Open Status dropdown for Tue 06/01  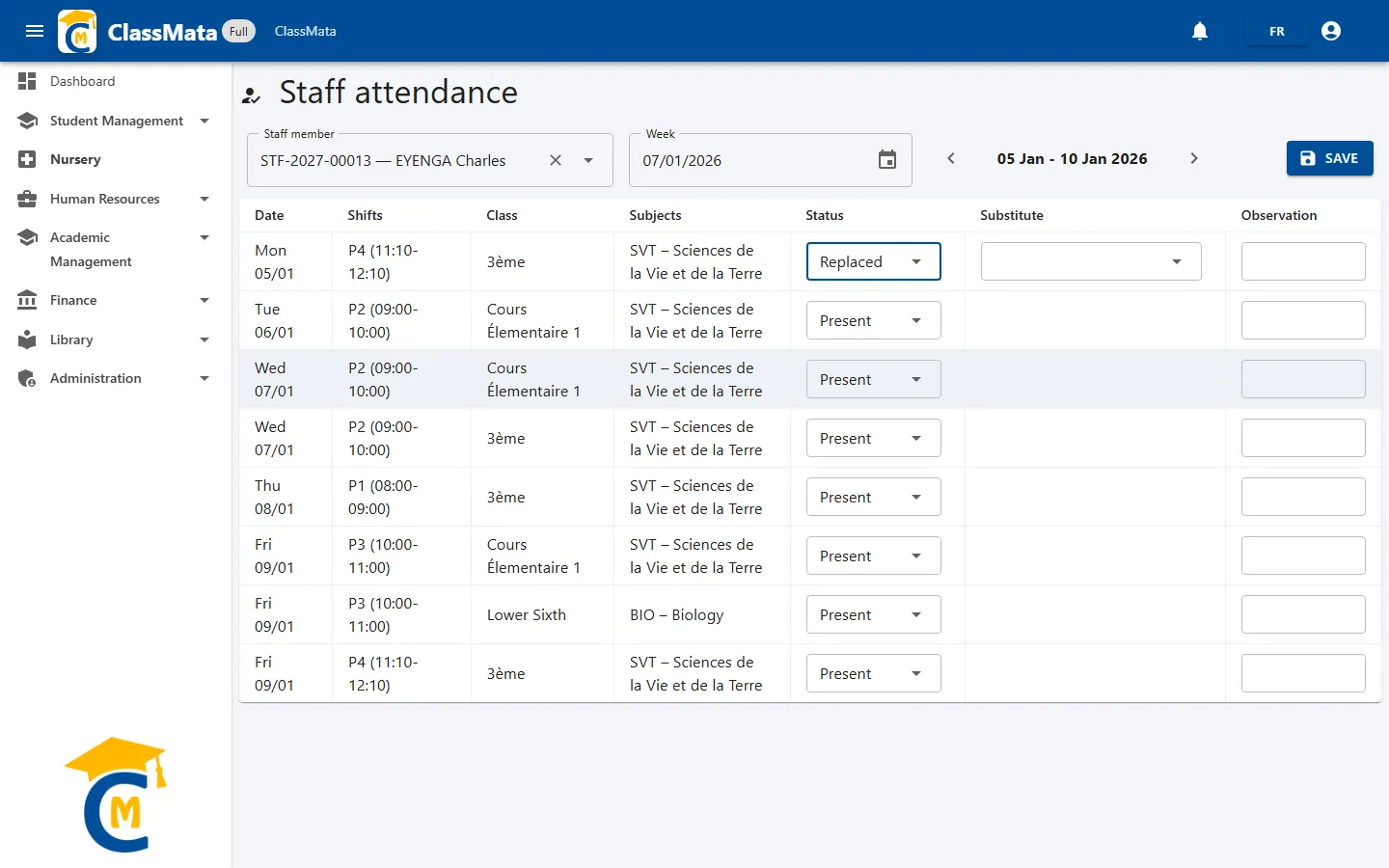coord(874,320)
